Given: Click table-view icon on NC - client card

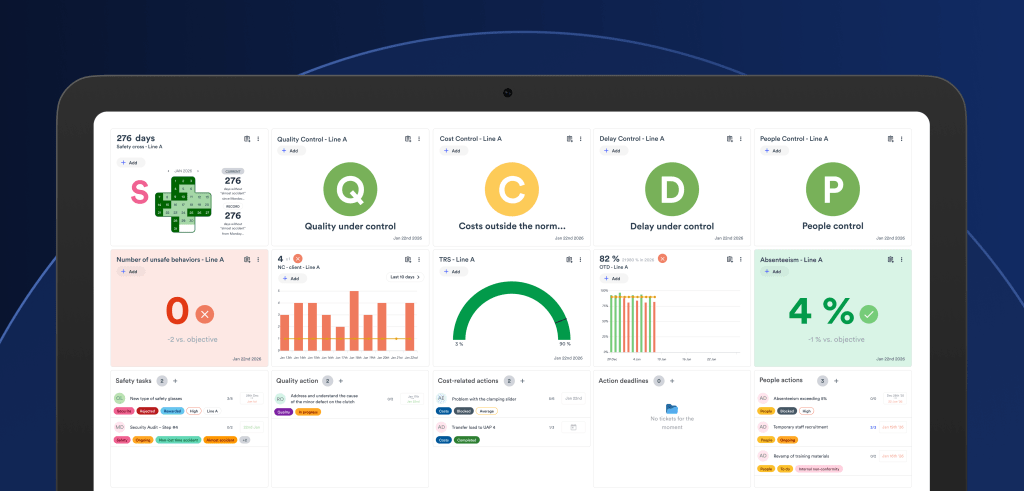Looking at the screenshot, I should [x=408, y=259].
